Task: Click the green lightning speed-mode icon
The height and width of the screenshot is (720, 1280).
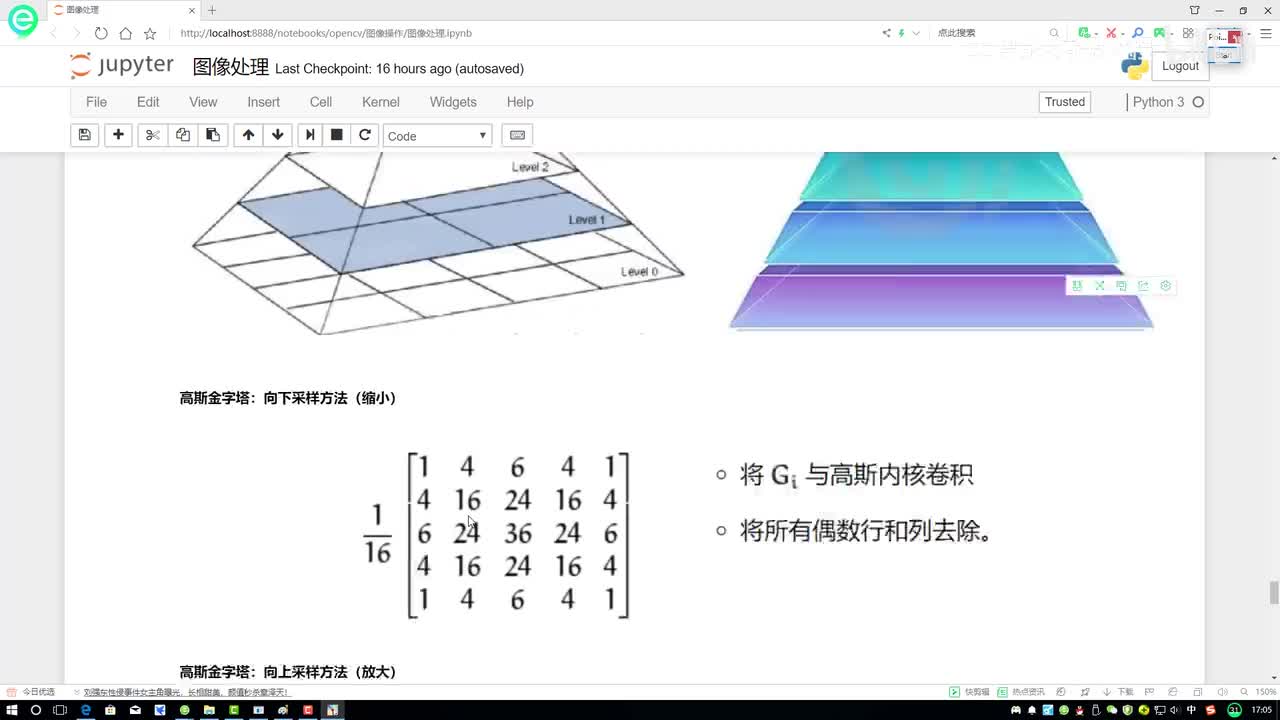Action: 901,33
